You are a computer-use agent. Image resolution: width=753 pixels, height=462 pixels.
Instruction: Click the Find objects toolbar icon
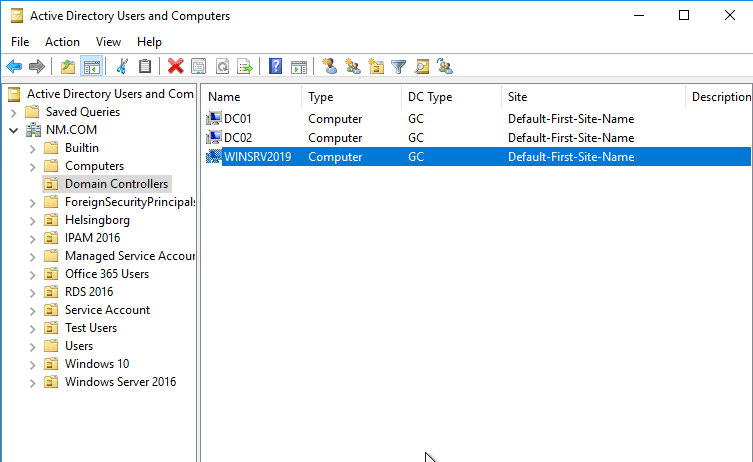pos(422,66)
